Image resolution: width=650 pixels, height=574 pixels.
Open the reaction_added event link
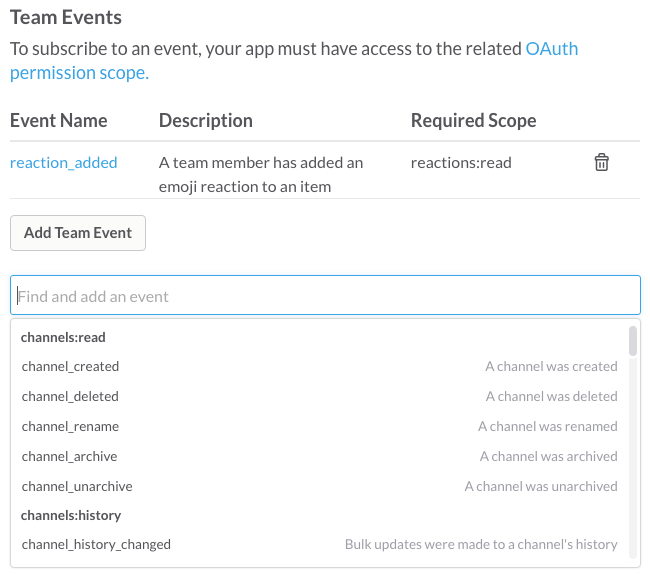click(63, 162)
